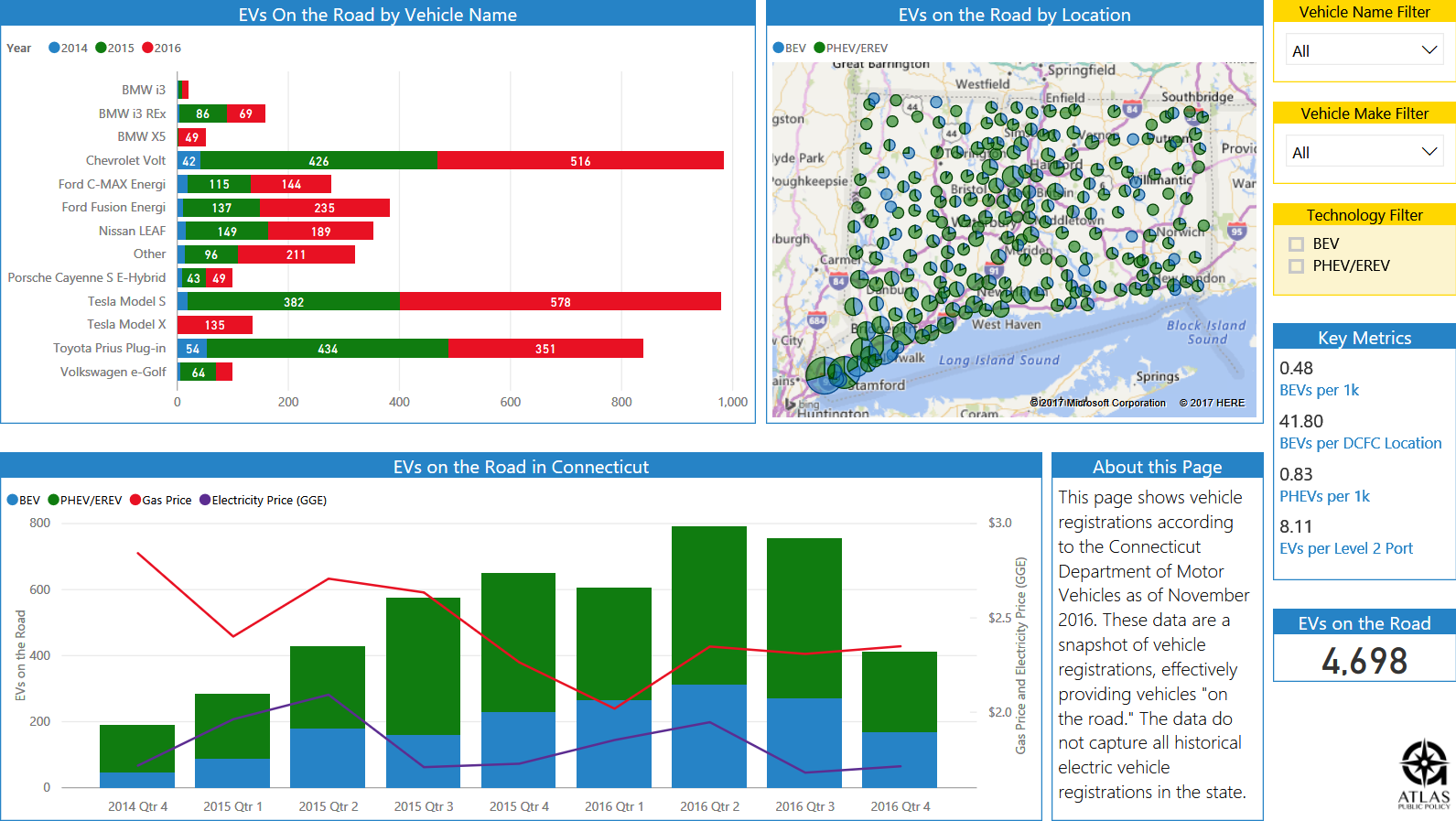Screen dimensions: 1456x821
Task: Select the Tesla Model S 2016 bar showing 578
Action: 560,301
